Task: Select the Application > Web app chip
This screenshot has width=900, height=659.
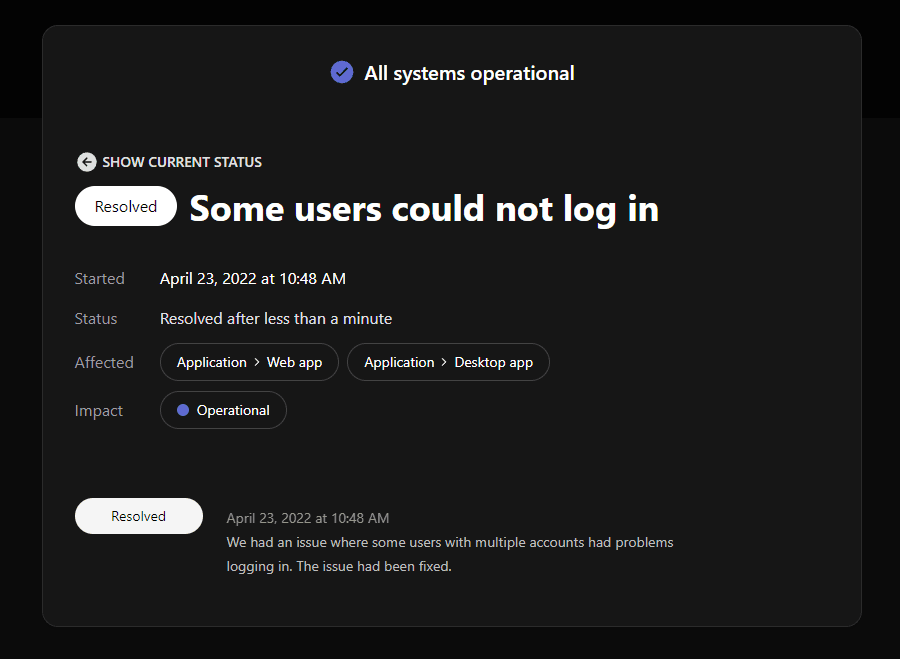Action: (x=249, y=362)
